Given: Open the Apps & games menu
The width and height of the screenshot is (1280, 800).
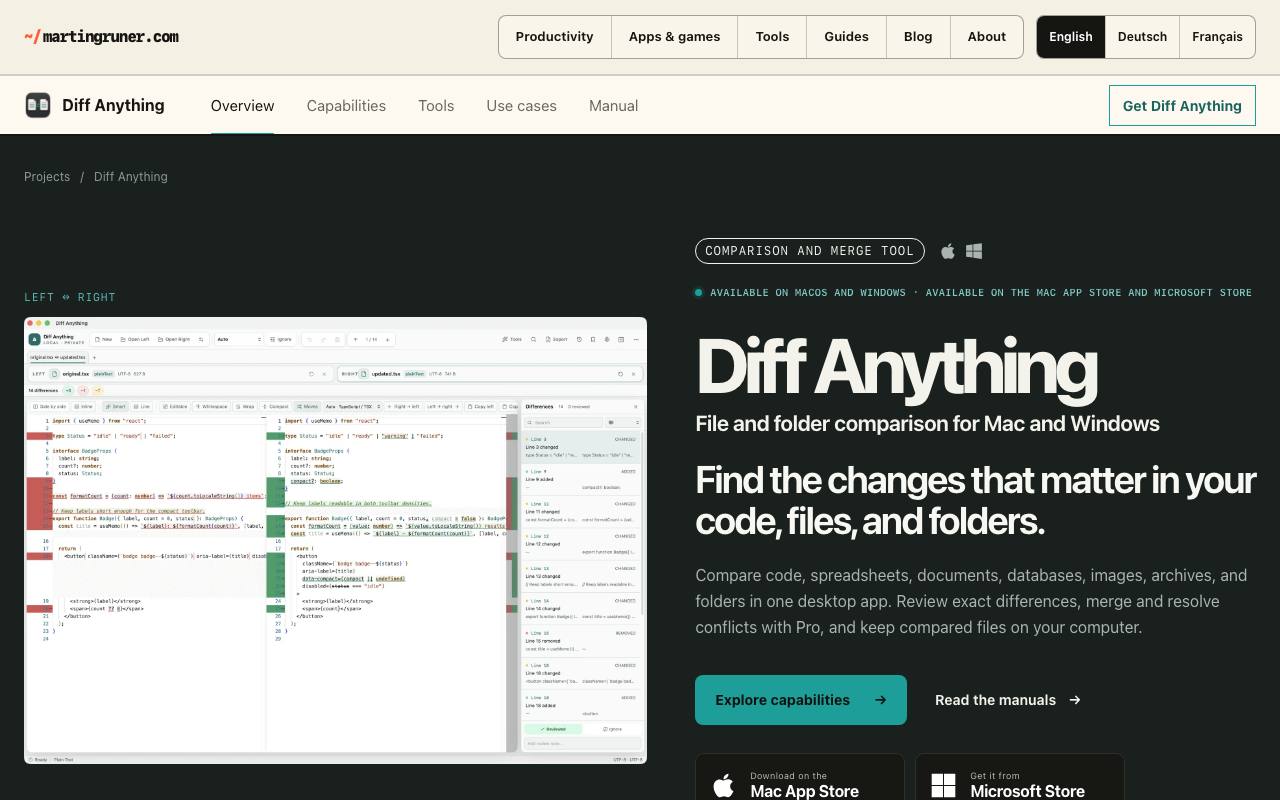Looking at the screenshot, I should [x=674, y=37].
